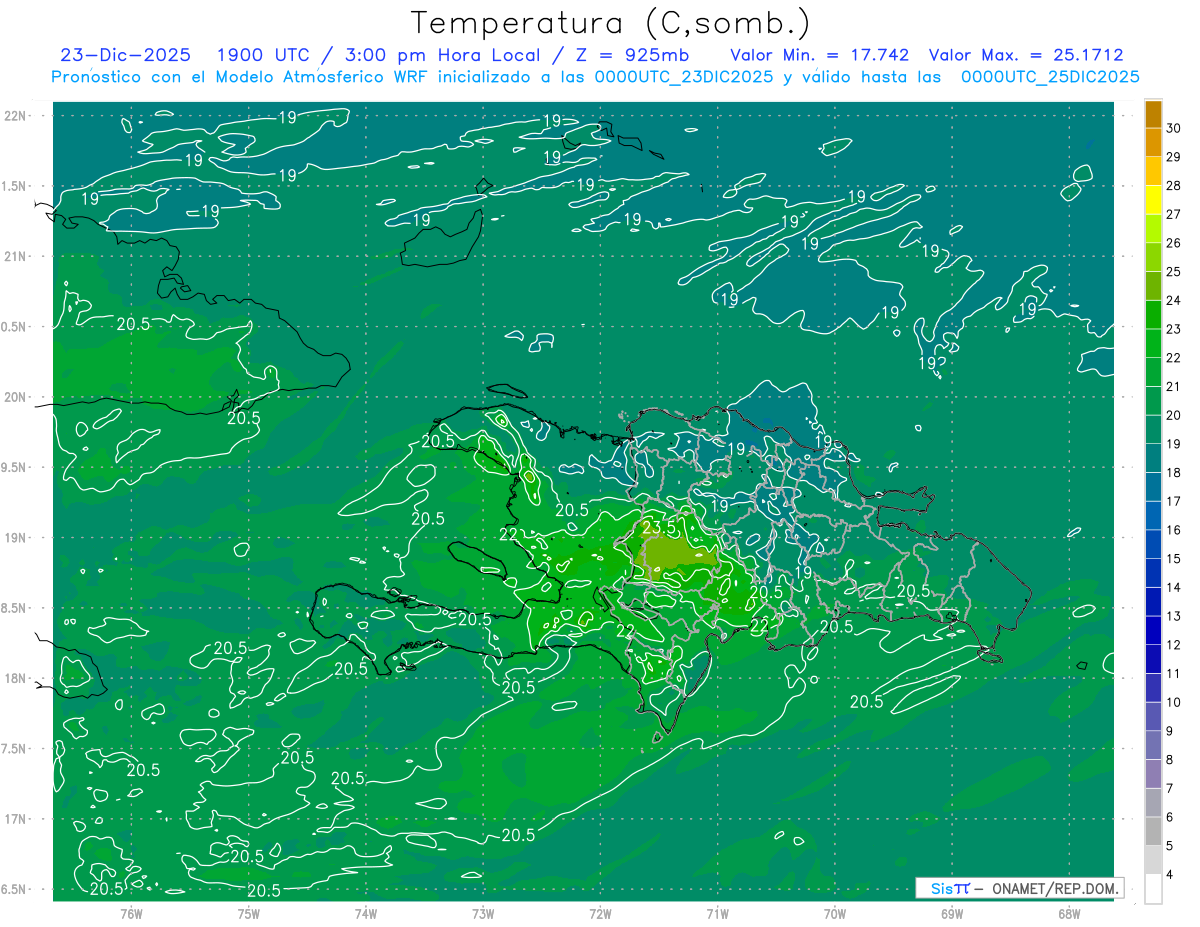
Task: Click the color bar label "4"
Action: 1170,875
